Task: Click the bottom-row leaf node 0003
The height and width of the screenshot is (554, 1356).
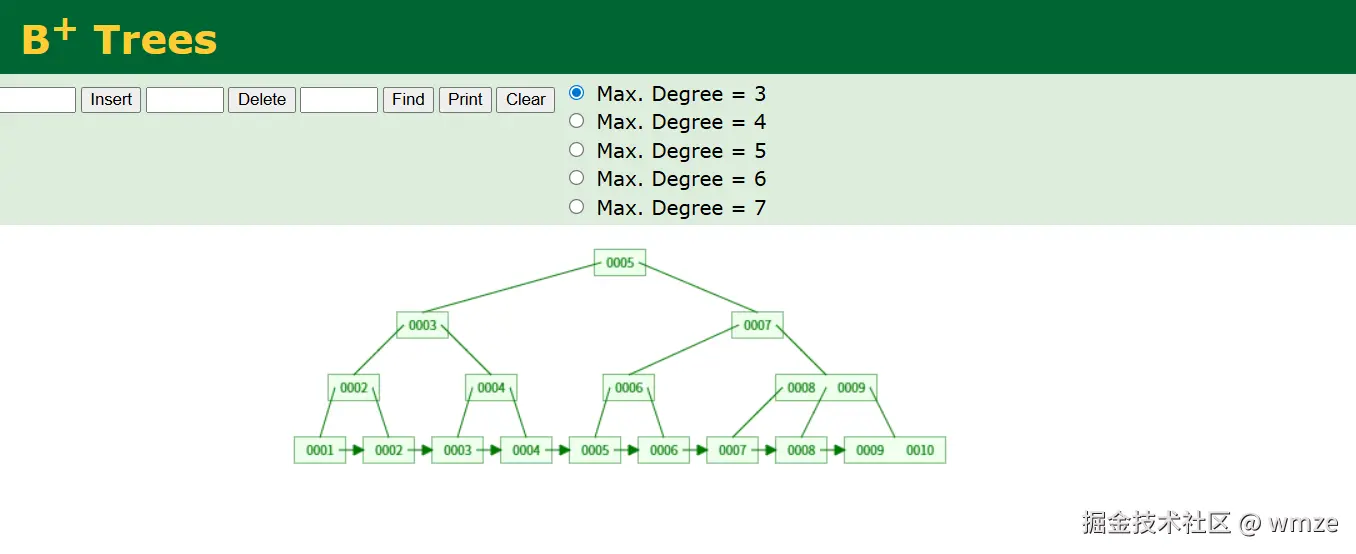Action: (458, 450)
